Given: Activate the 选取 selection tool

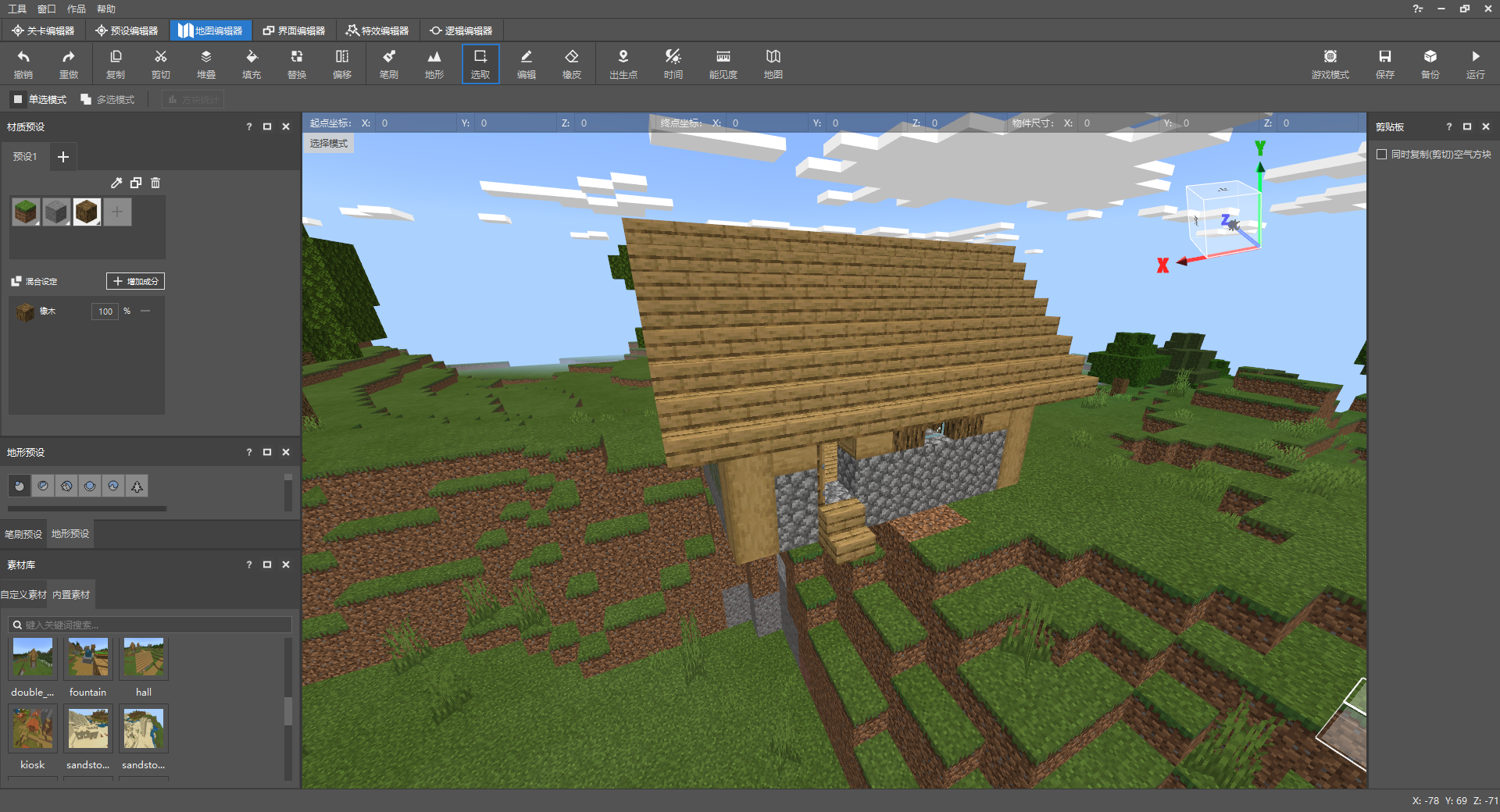Looking at the screenshot, I should pos(480,64).
